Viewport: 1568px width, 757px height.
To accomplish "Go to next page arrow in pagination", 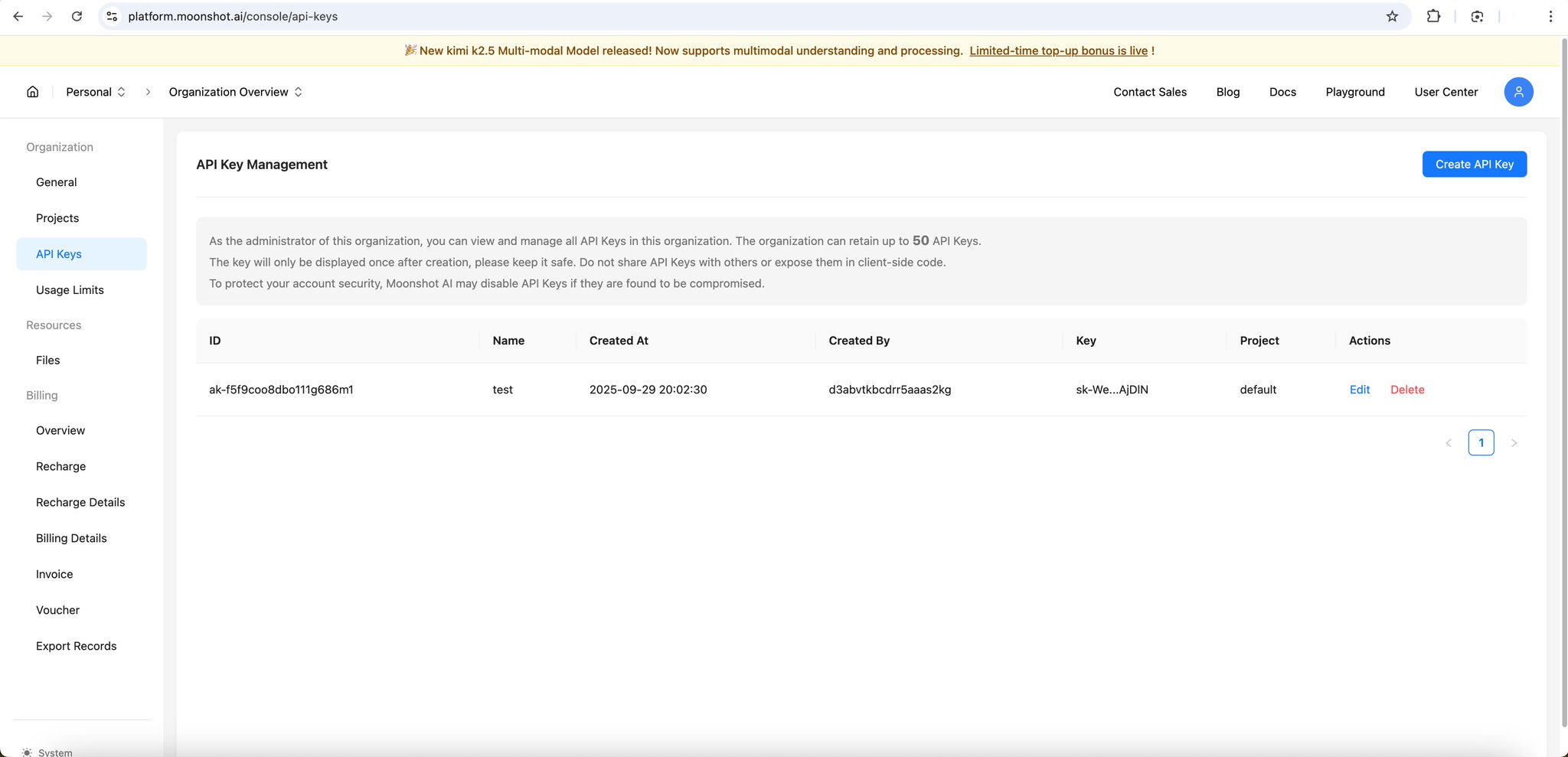I will (x=1514, y=443).
